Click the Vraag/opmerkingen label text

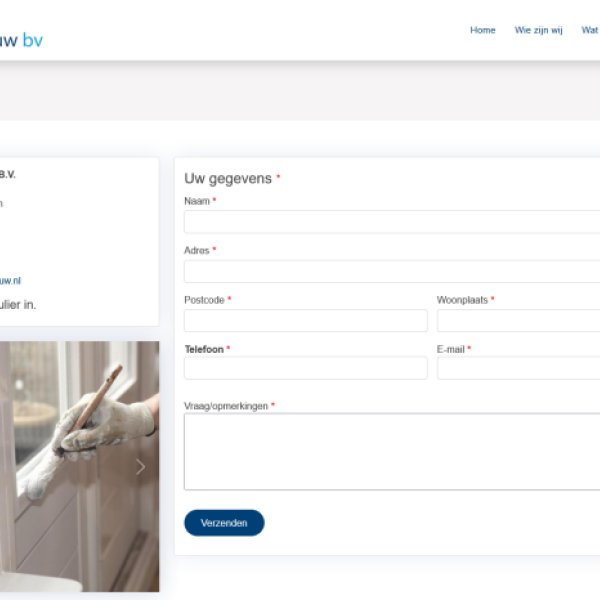point(226,406)
